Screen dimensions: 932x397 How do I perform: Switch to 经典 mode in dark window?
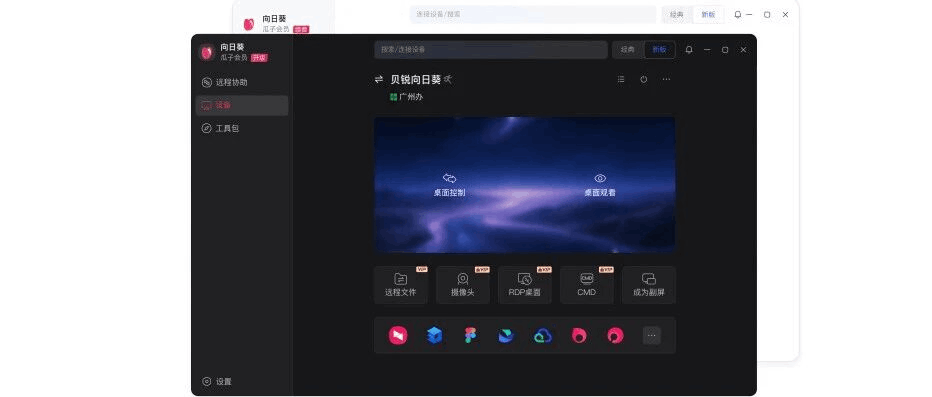coord(628,50)
